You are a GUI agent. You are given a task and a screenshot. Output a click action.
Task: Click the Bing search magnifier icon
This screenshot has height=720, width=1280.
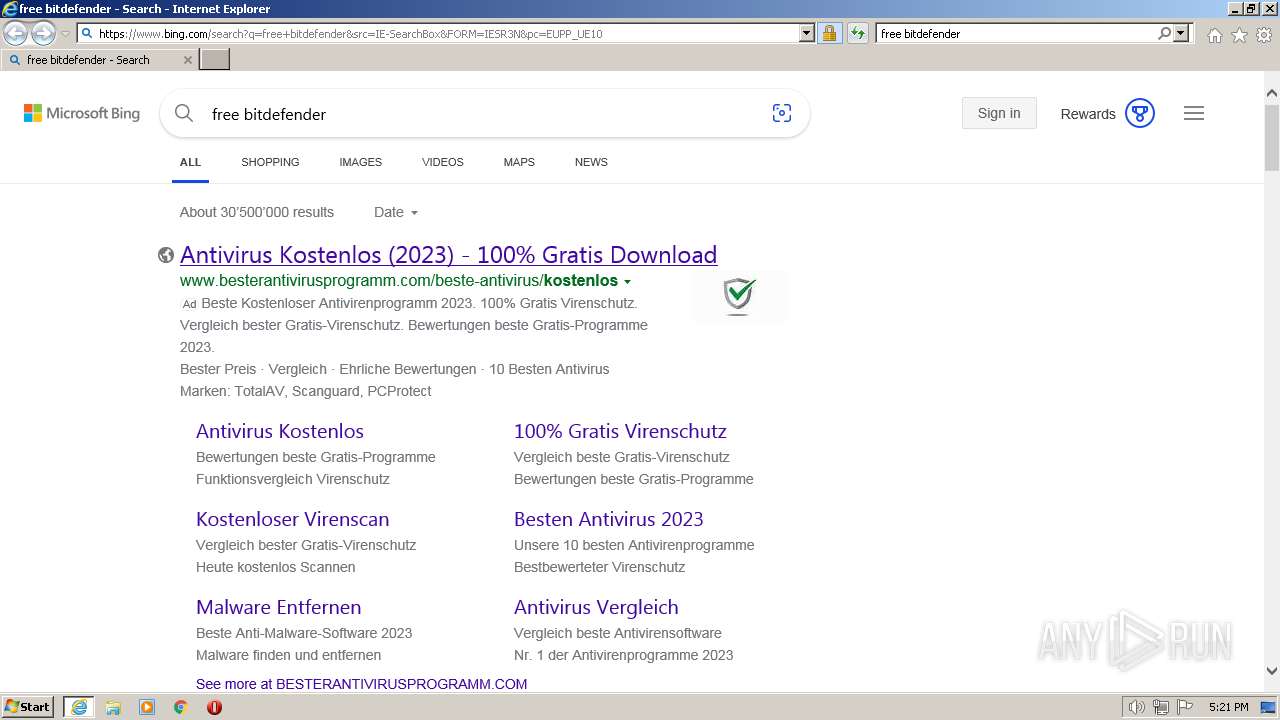[184, 113]
